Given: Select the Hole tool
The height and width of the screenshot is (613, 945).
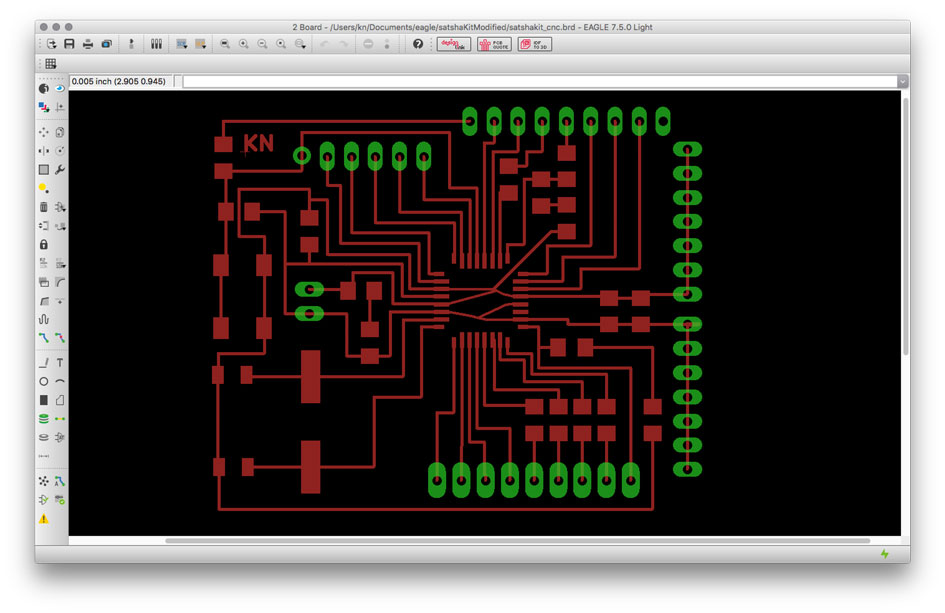Looking at the screenshot, I should [x=43, y=438].
